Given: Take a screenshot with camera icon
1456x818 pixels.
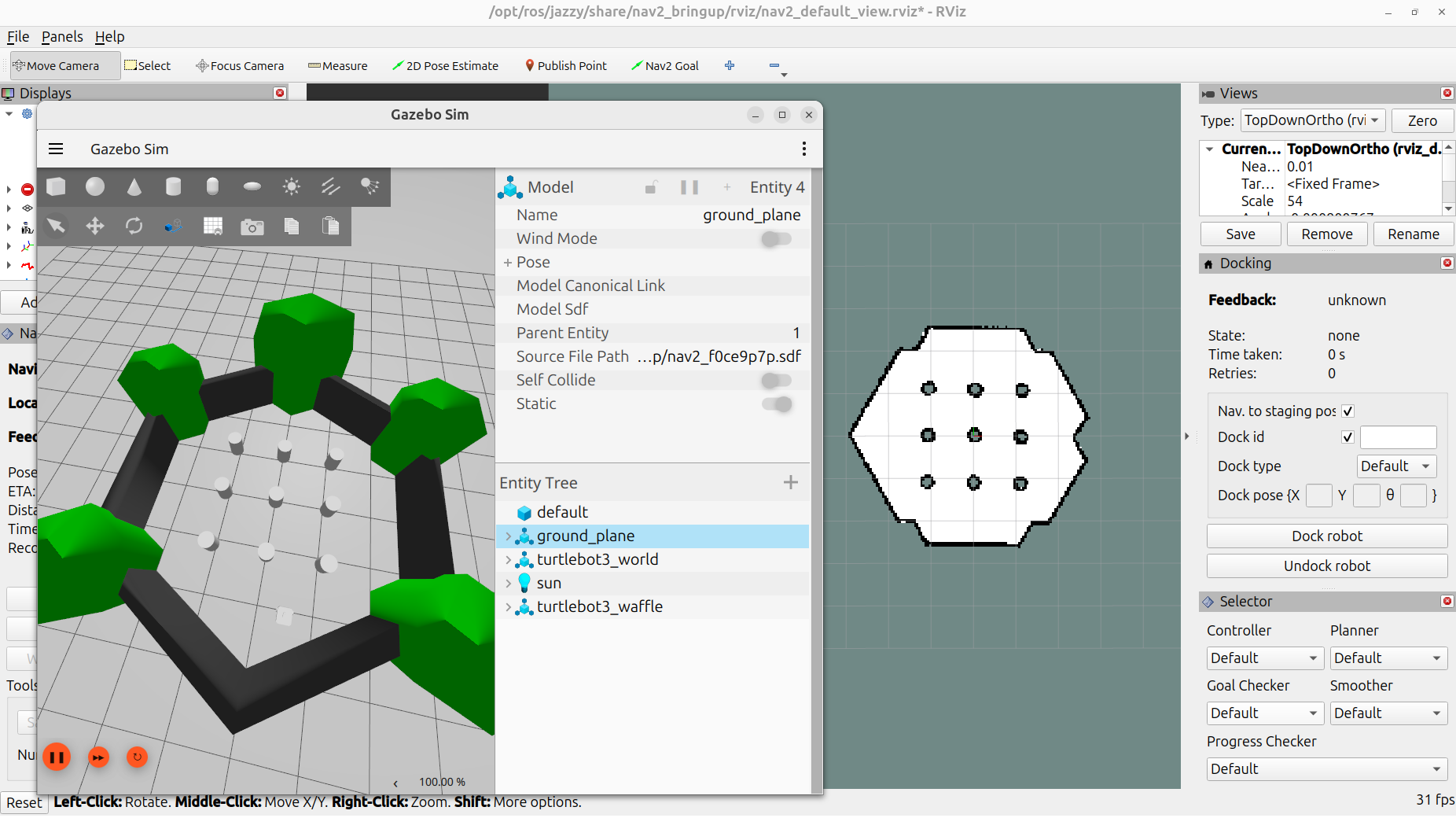Looking at the screenshot, I should click(x=252, y=227).
